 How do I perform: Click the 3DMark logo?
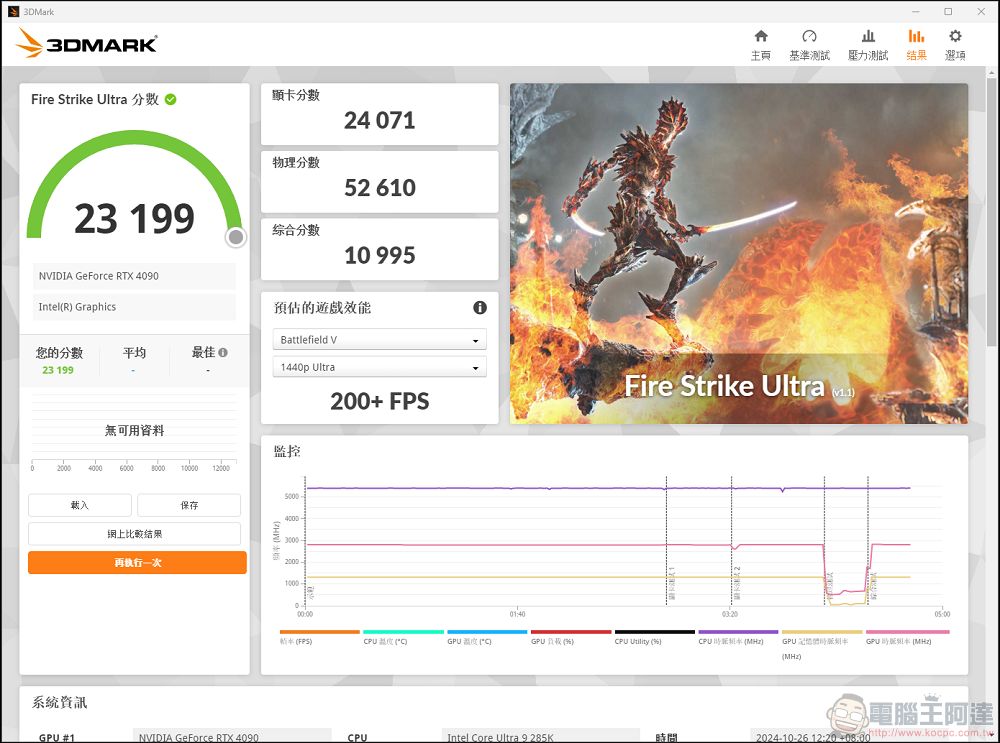click(86, 43)
